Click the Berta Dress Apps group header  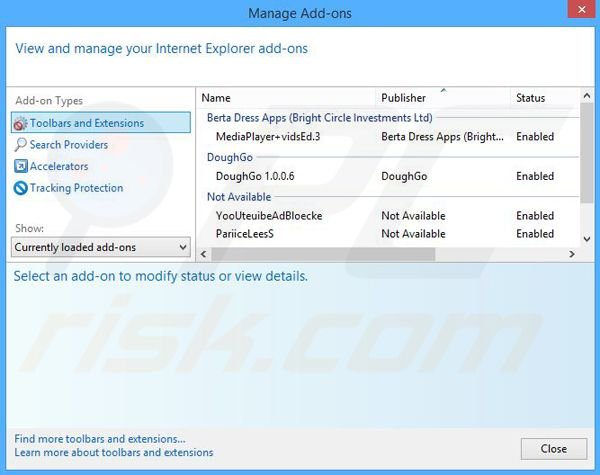[x=320, y=118]
